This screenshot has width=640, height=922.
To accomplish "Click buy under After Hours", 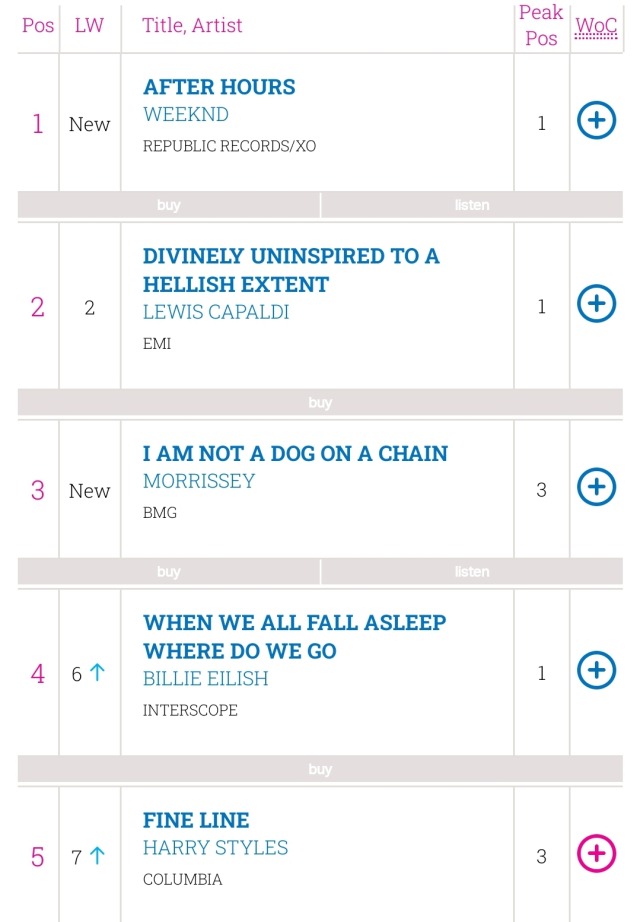I will (x=169, y=205).
